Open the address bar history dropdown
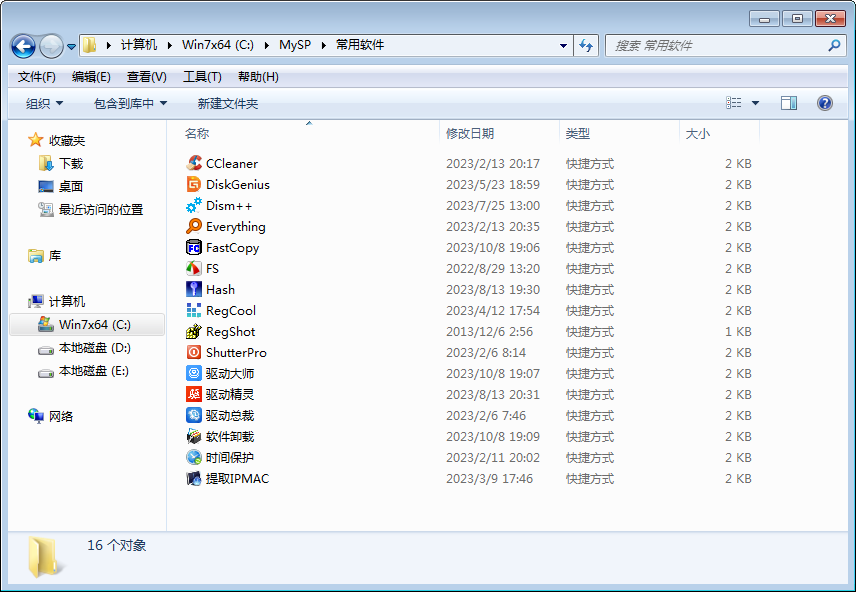Screen dimensions: 856x592 point(563,45)
